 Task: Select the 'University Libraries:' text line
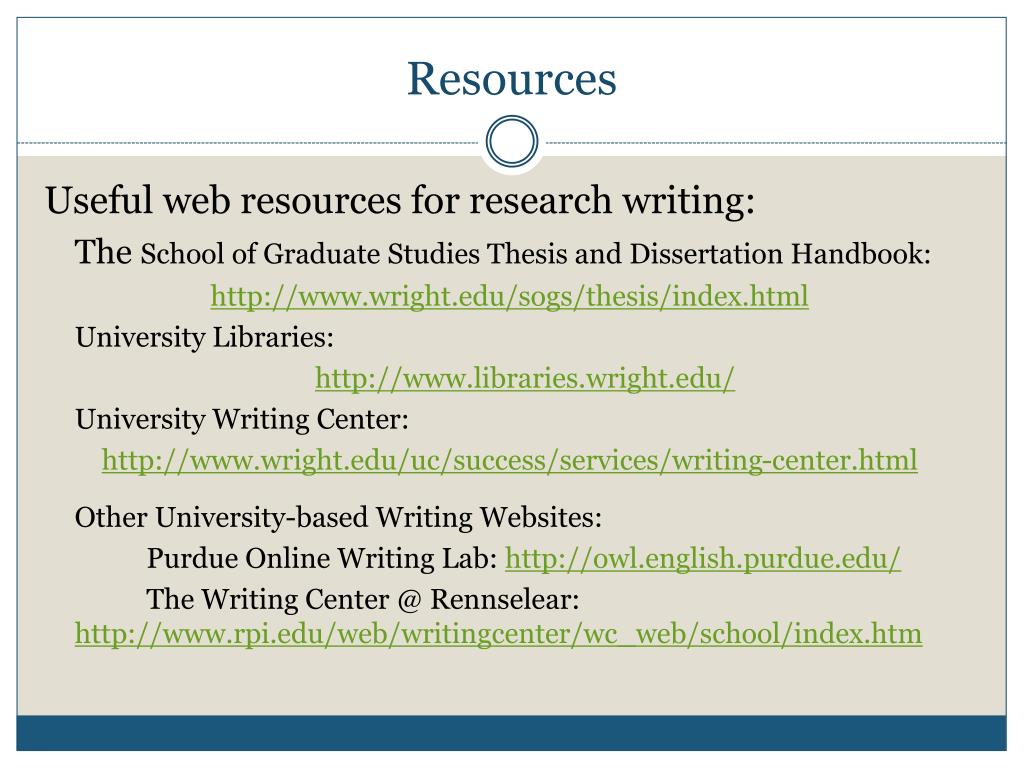click(204, 338)
